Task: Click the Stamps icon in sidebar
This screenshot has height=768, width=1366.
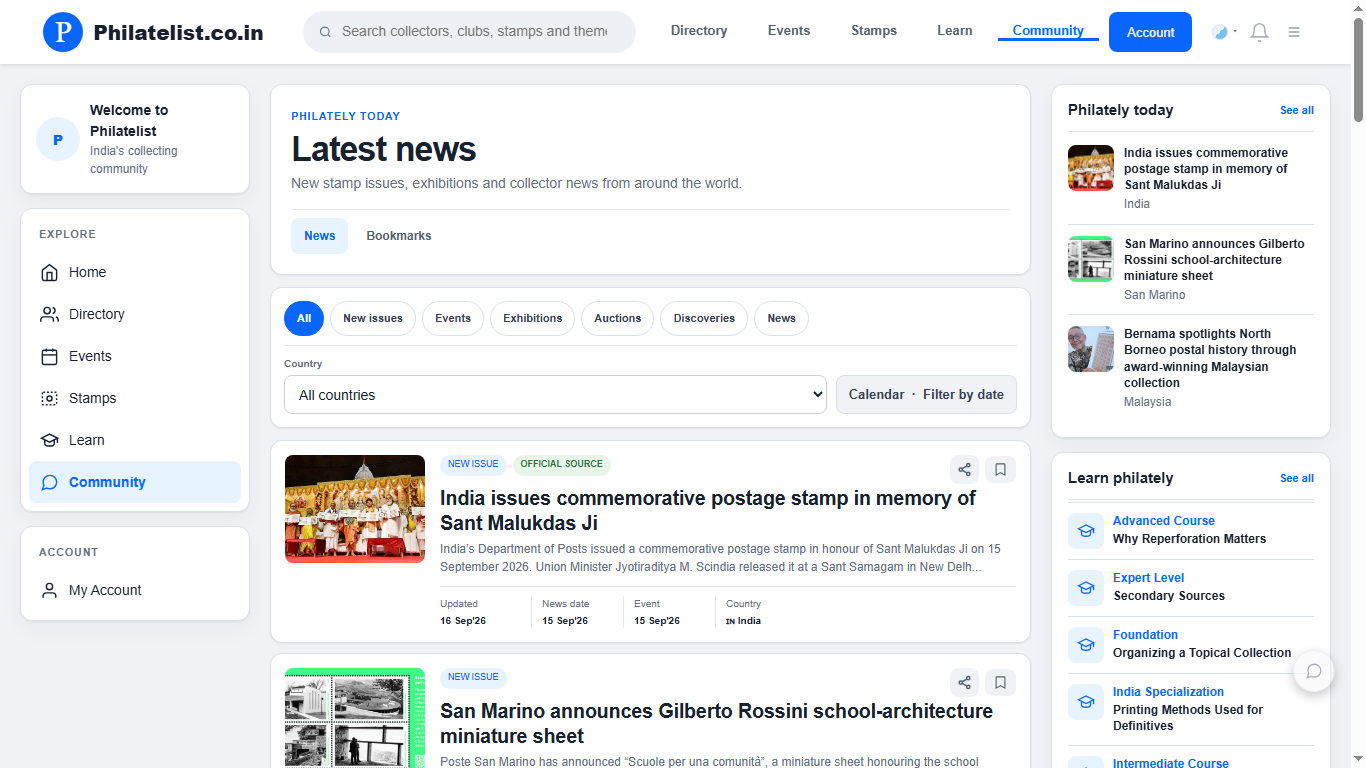Action: [x=49, y=398]
